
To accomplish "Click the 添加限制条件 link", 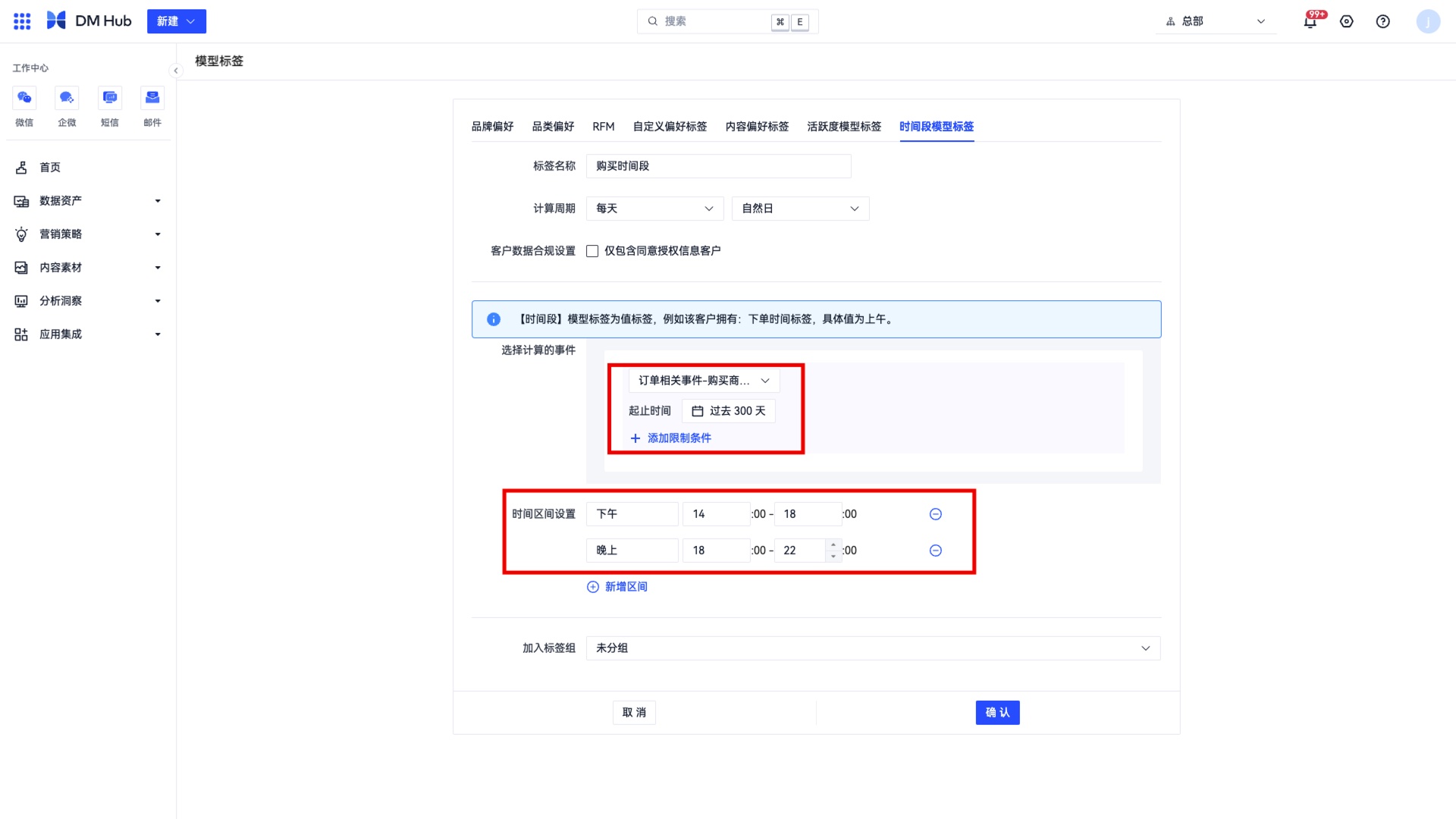I will 671,438.
